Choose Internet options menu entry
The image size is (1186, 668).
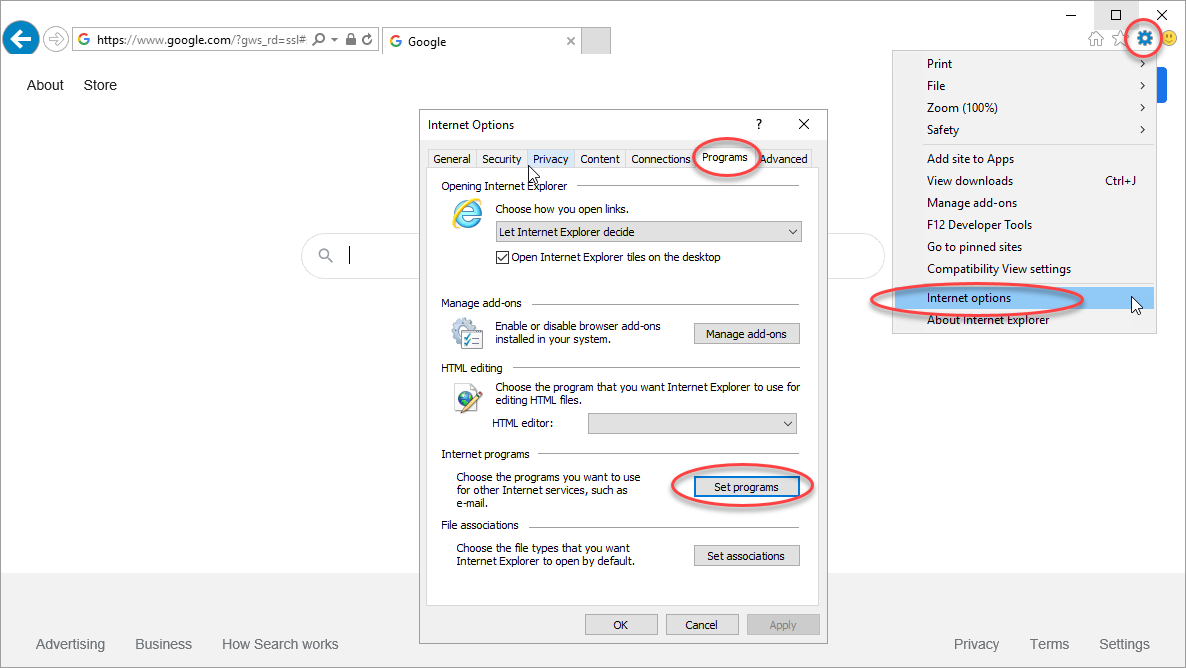click(x=1024, y=298)
